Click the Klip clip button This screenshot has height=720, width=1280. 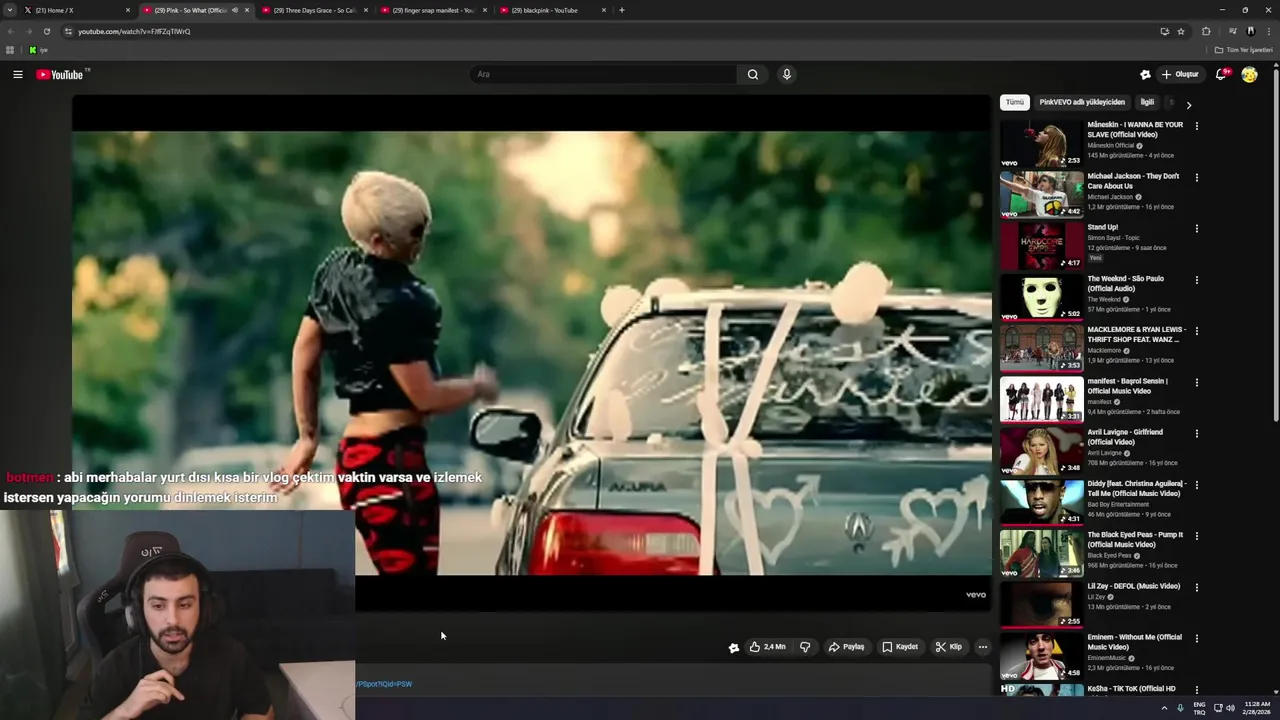[949, 647]
